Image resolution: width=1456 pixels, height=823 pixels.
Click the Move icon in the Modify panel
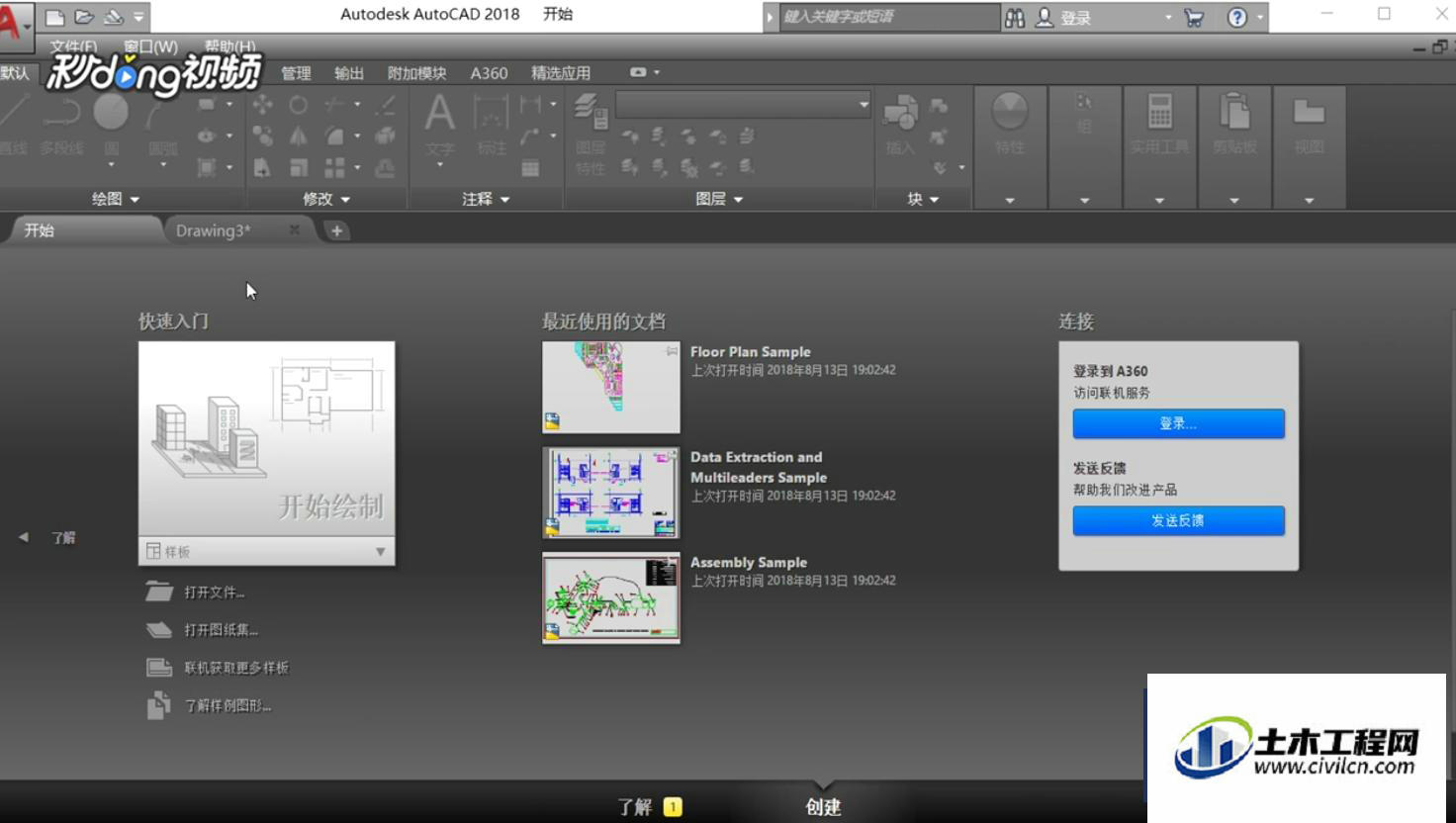(262, 104)
